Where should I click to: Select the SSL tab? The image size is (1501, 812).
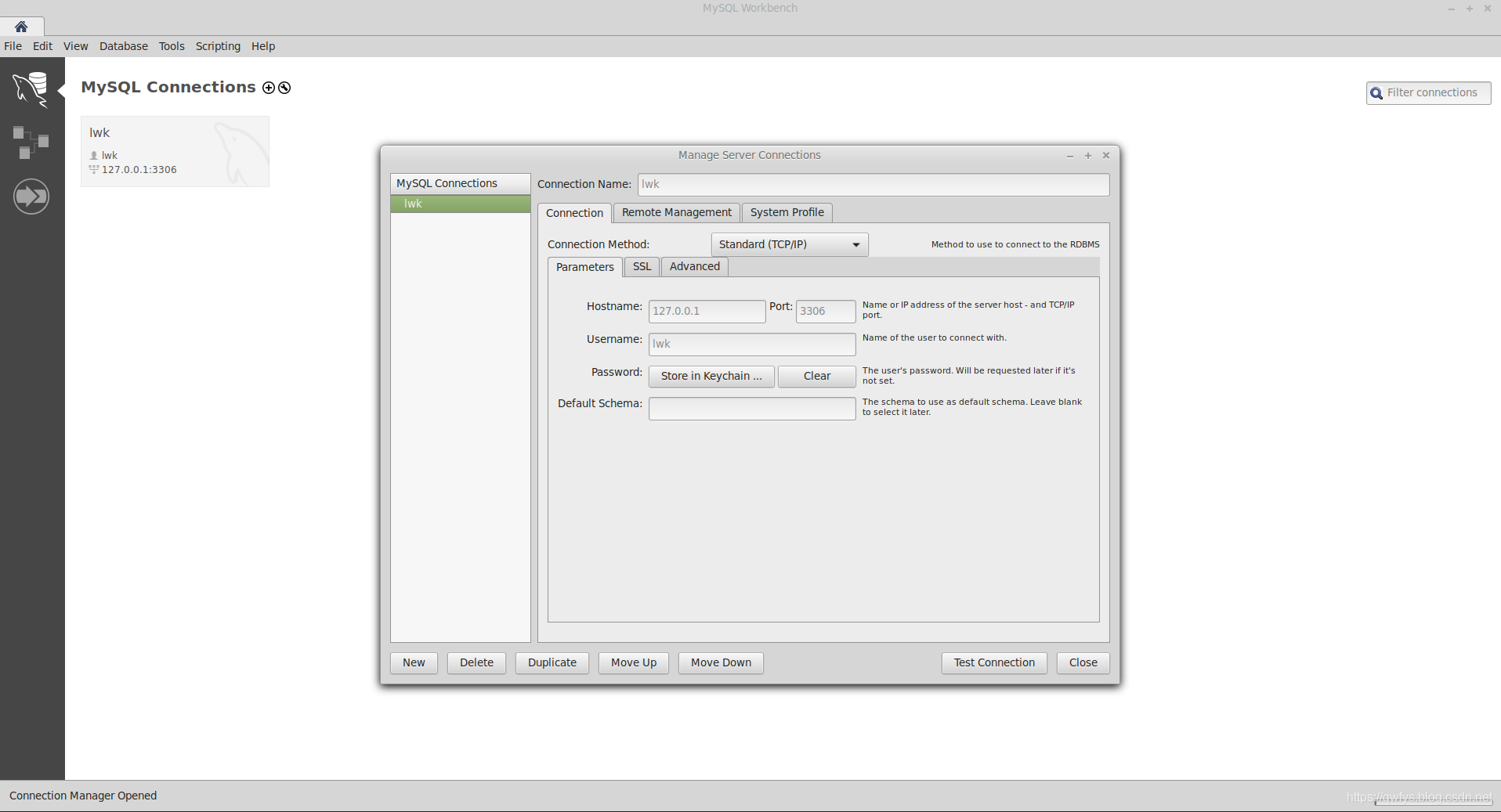coord(642,266)
